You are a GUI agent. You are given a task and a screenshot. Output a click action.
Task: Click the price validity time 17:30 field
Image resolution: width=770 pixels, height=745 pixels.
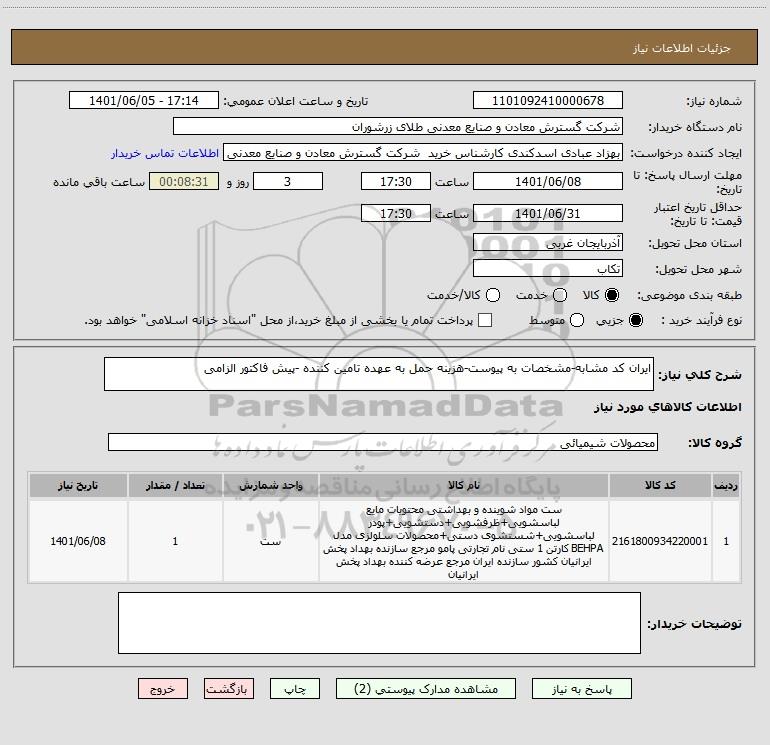396,213
